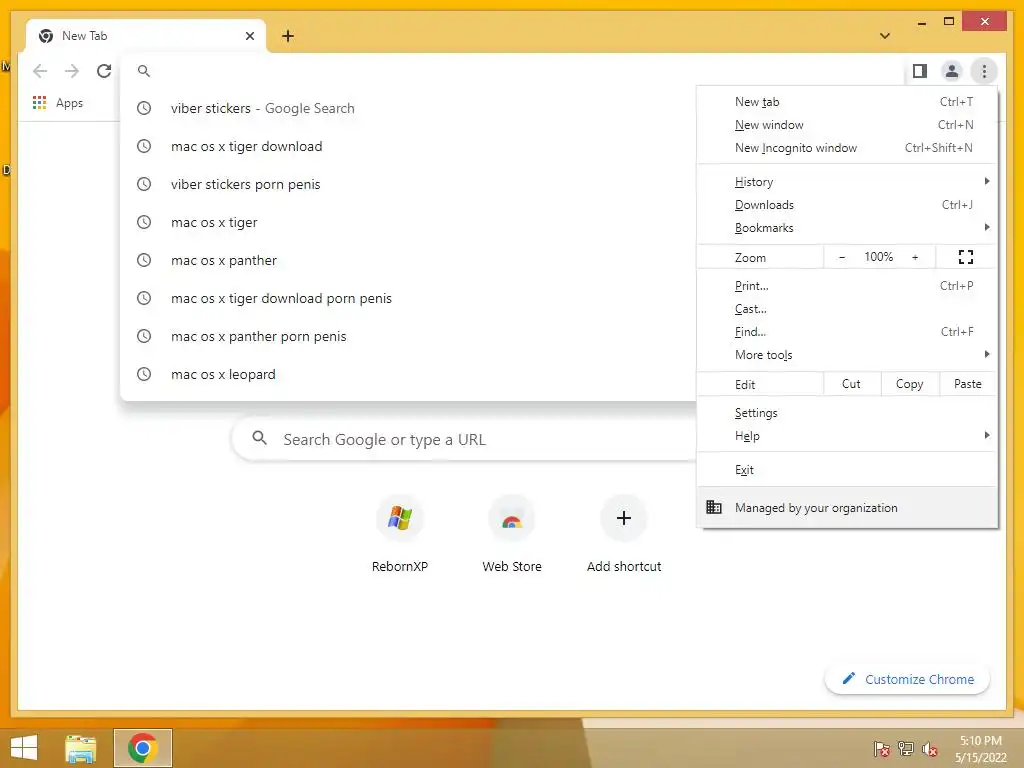This screenshot has height=768, width=1024.
Task: Open the Apps grid icon in bookmarks bar
Action: click(x=39, y=103)
